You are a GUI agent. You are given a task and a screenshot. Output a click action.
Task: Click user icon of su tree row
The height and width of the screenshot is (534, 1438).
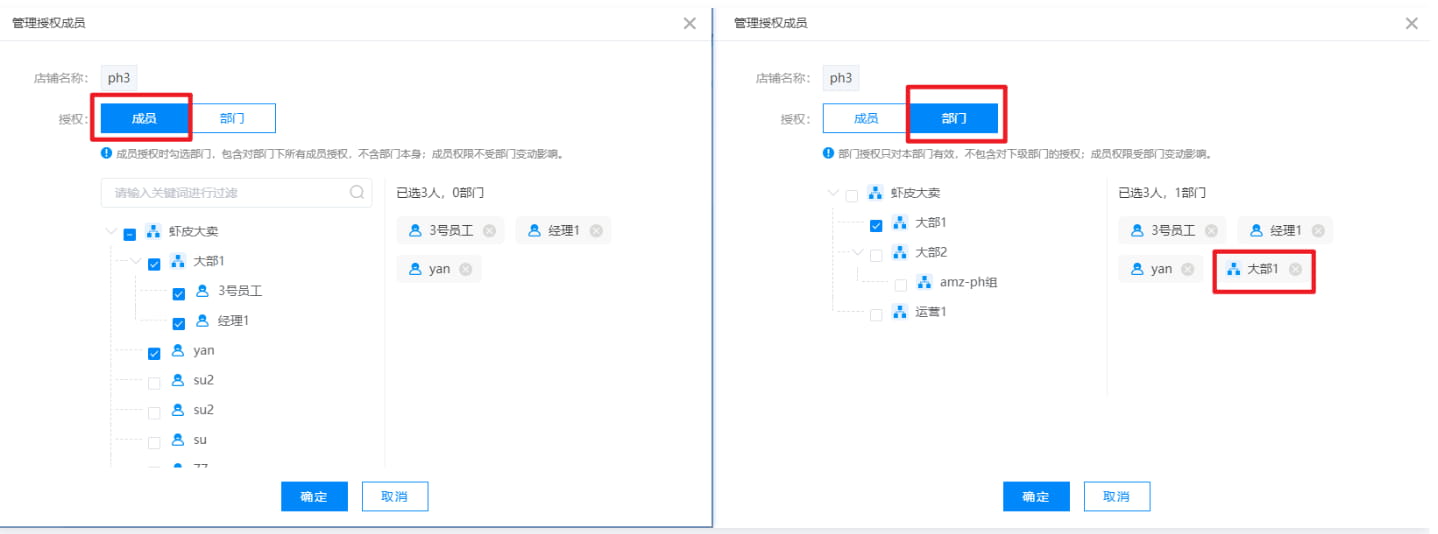pos(178,440)
